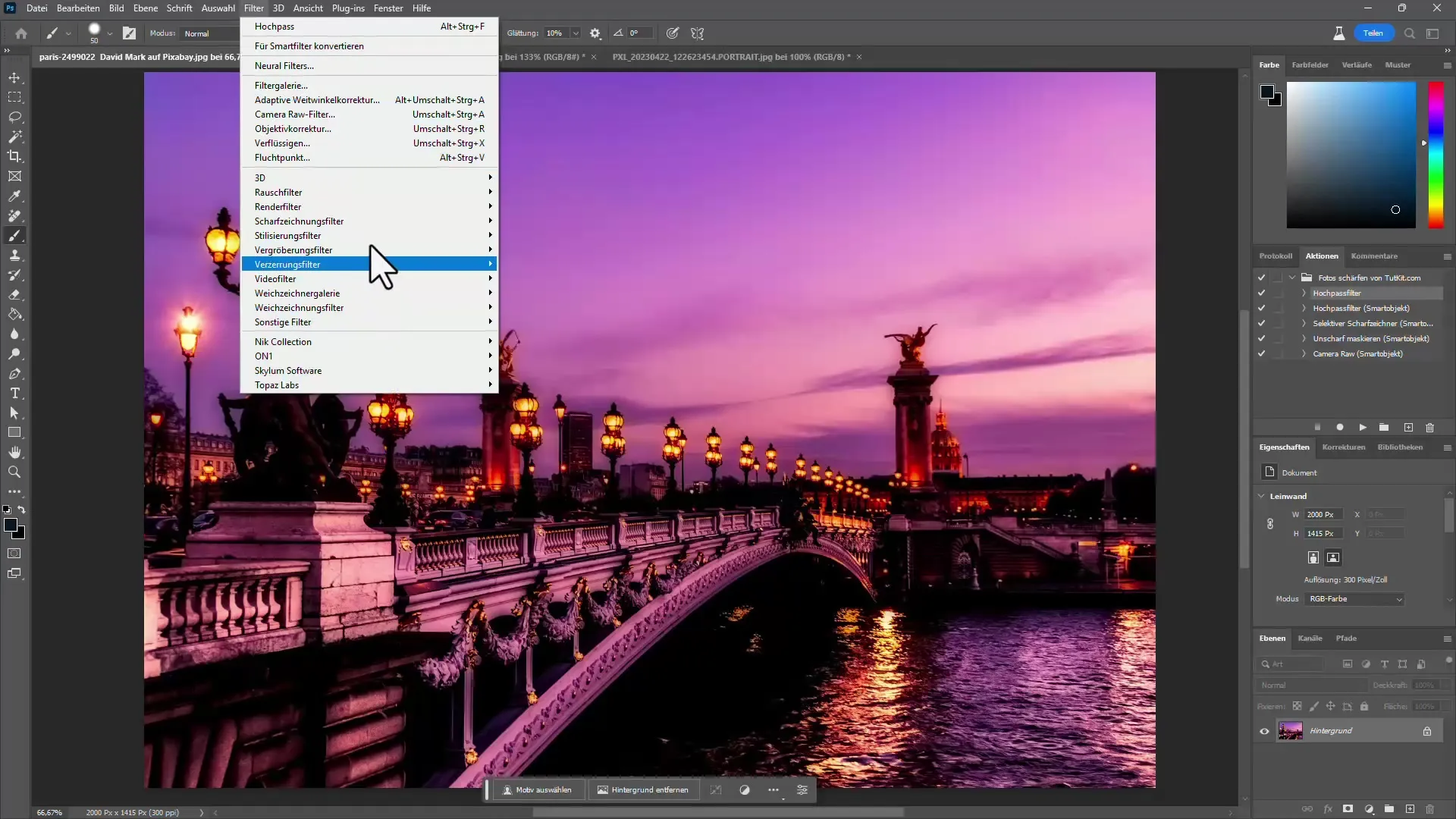The image size is (1456, 819).
Task: Select the Eyedropper tool
Action: click(14, 196)
